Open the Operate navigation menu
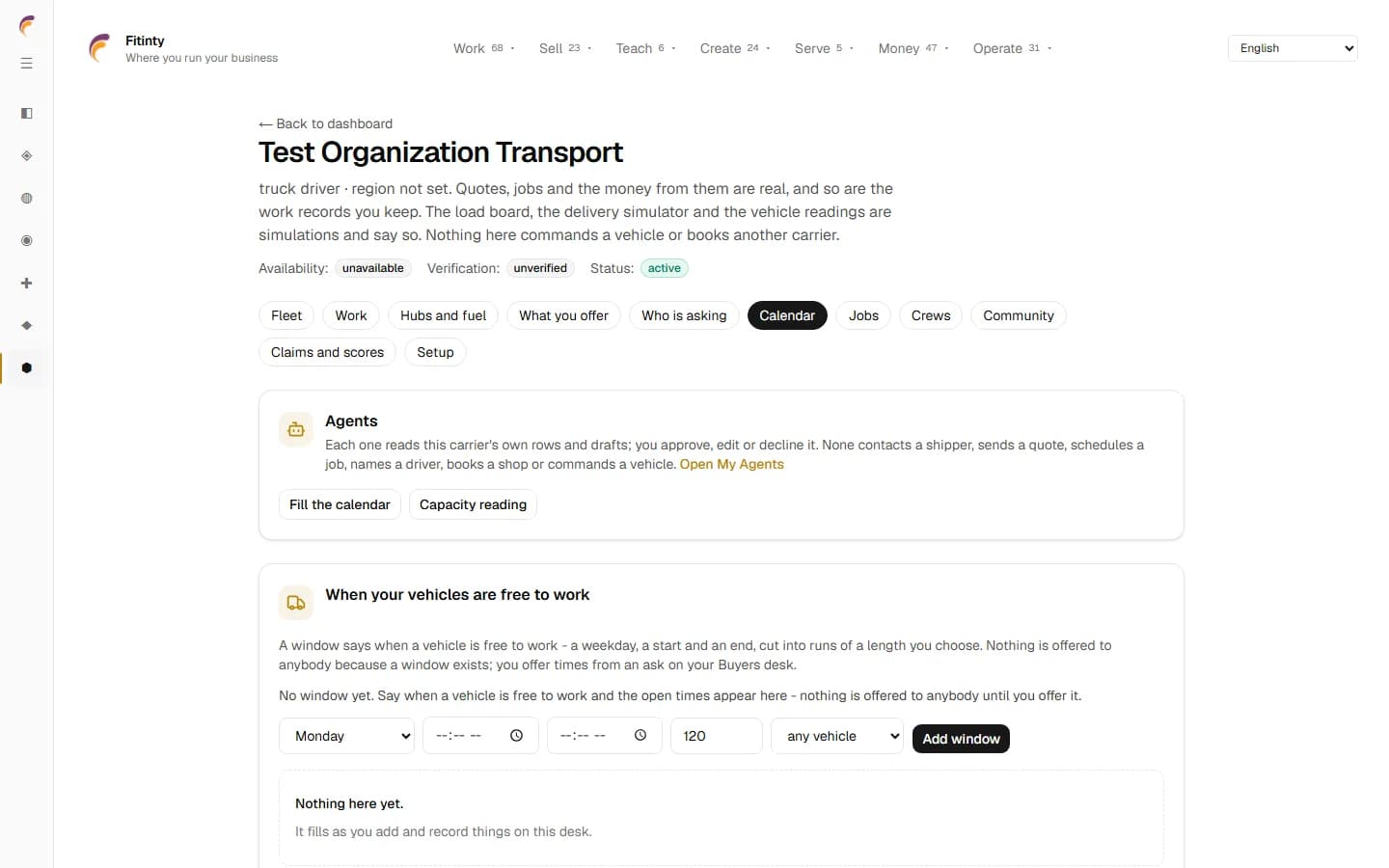1389x868 pixels. tap(1012, 48)
